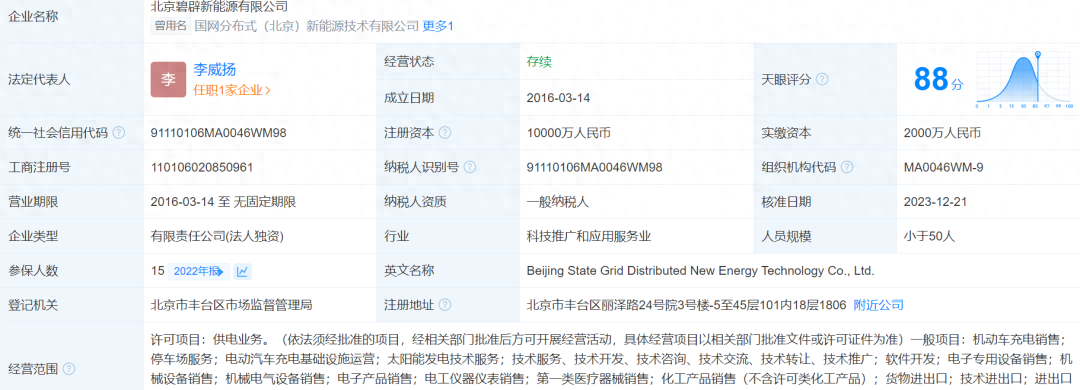Click the 88分 Tianyan score value
Screen dimensions: 1080x390
tap(938, 79)
